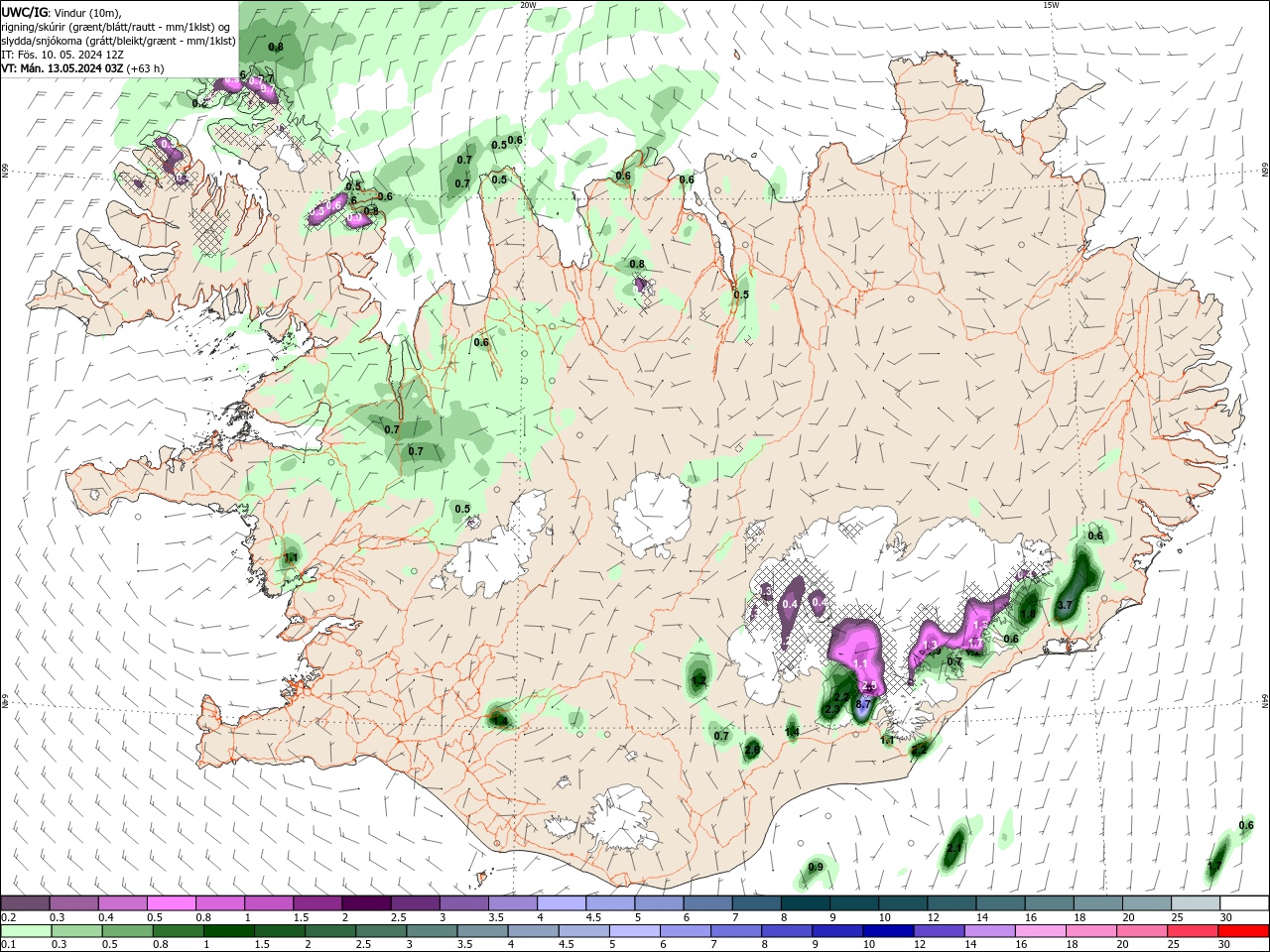Click the 3.7 precipitation value on map
1270x952 pixels.
(1066, 605)
